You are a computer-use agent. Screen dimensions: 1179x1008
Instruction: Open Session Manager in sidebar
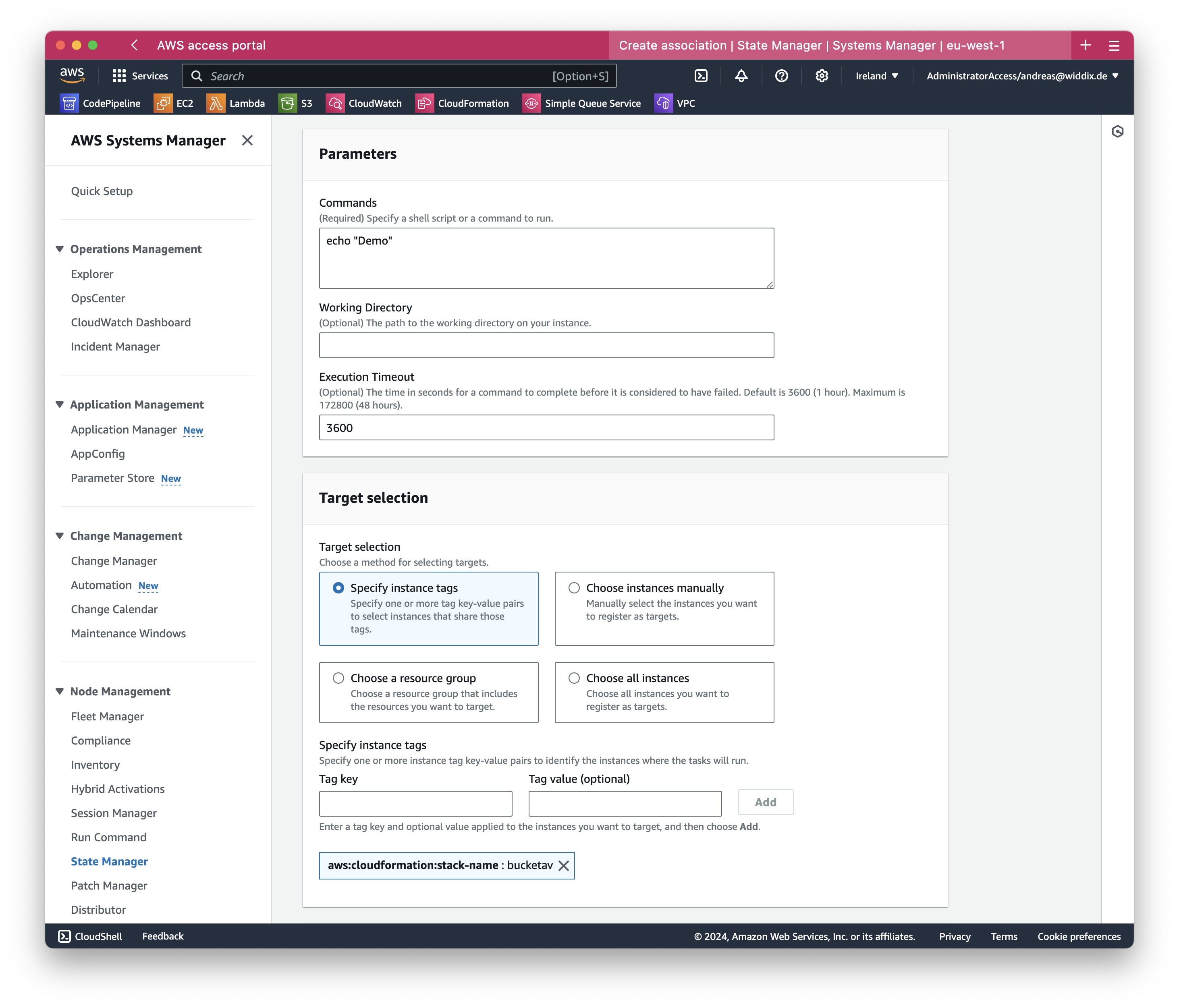tap(114, 813)
